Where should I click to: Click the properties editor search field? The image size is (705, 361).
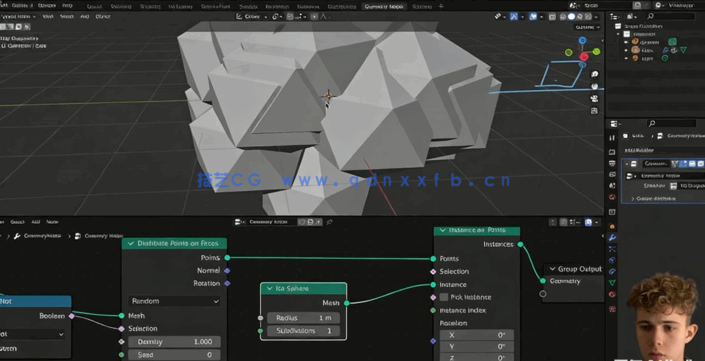click(x=672, y=123)
